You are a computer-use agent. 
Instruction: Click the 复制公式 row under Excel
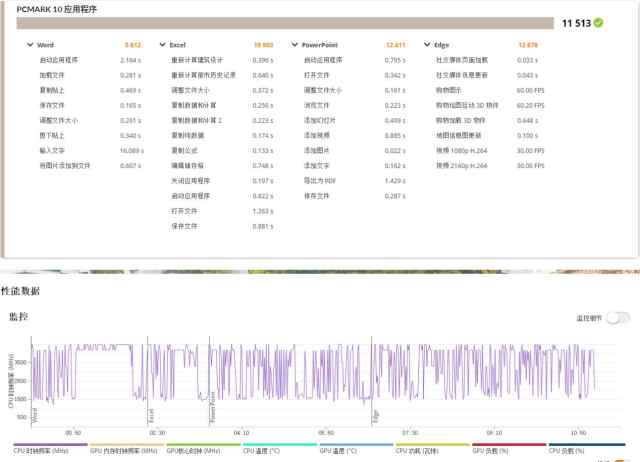(x=222, y=151)
